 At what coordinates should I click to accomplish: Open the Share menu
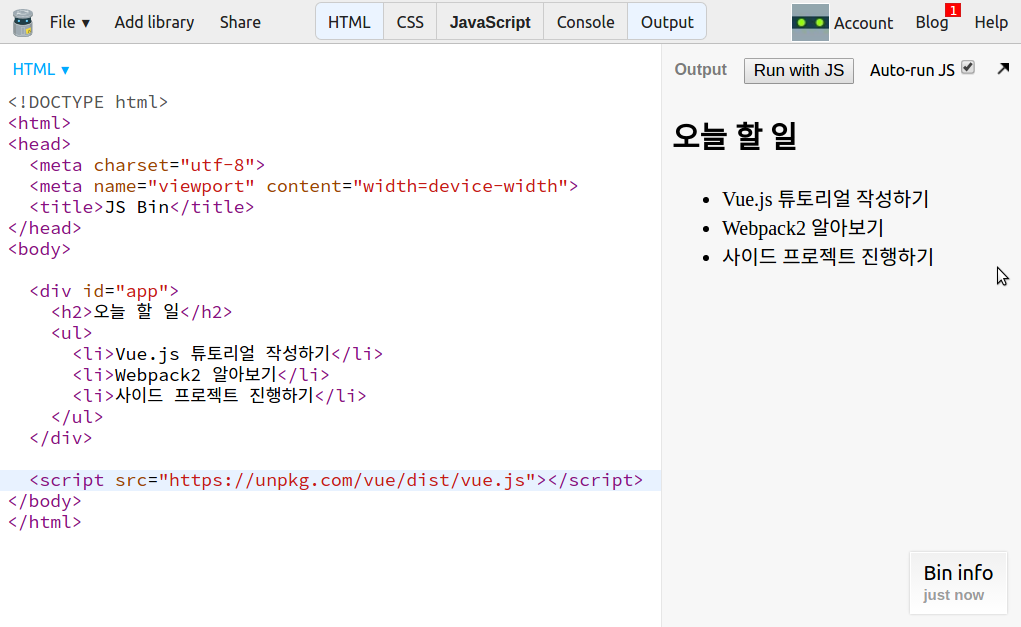240,22
